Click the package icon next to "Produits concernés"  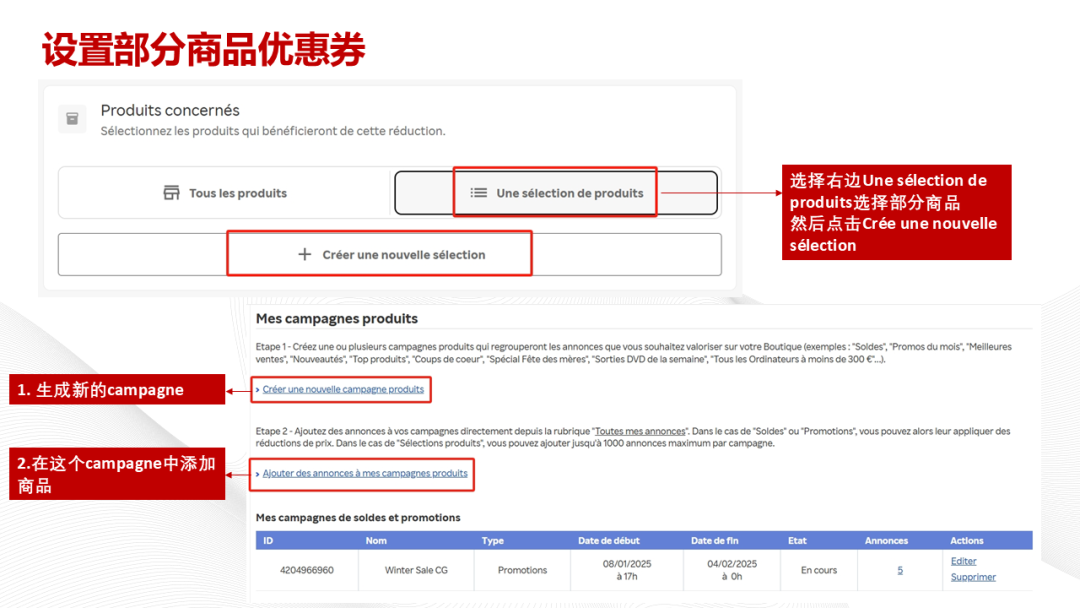point(71,117)
